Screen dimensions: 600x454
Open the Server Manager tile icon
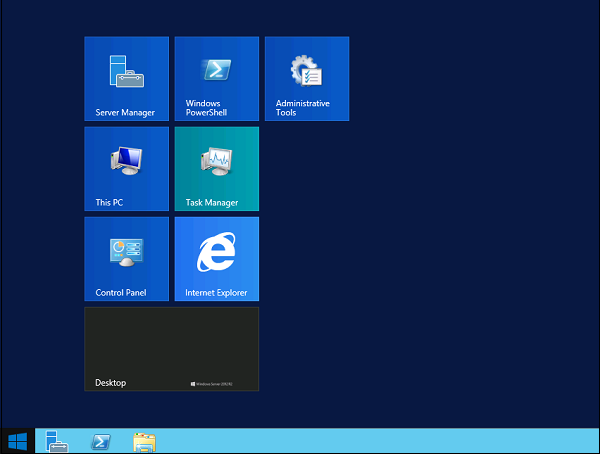click(126, 71)
